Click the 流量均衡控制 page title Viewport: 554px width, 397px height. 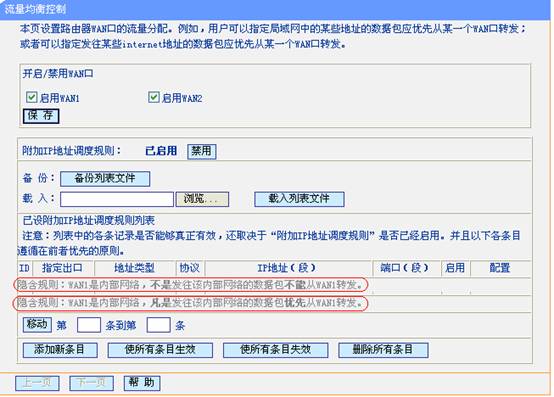35,9
